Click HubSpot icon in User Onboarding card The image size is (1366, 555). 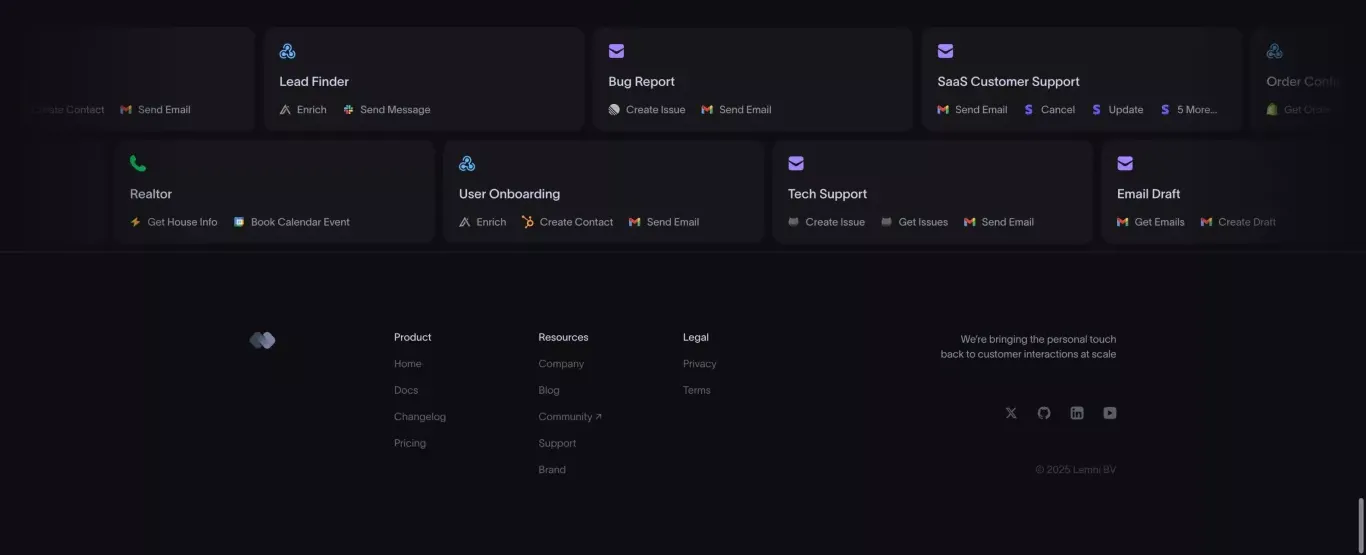[527, 222]
